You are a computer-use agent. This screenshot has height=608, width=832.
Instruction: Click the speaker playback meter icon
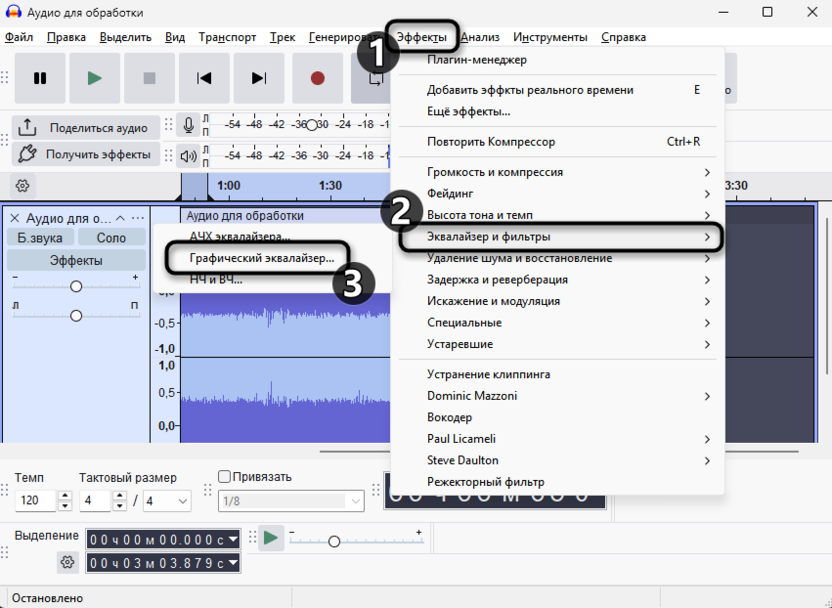pos(190,155)
